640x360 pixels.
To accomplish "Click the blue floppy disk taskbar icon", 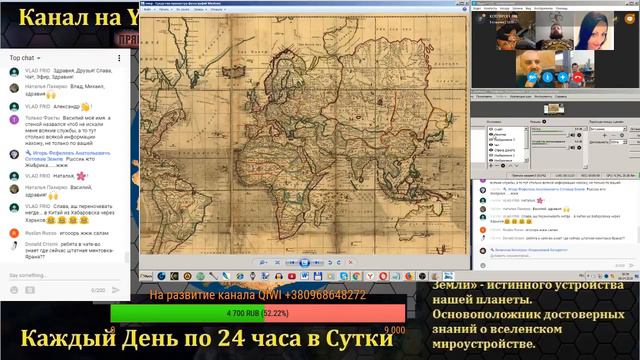I will [318, 276].
